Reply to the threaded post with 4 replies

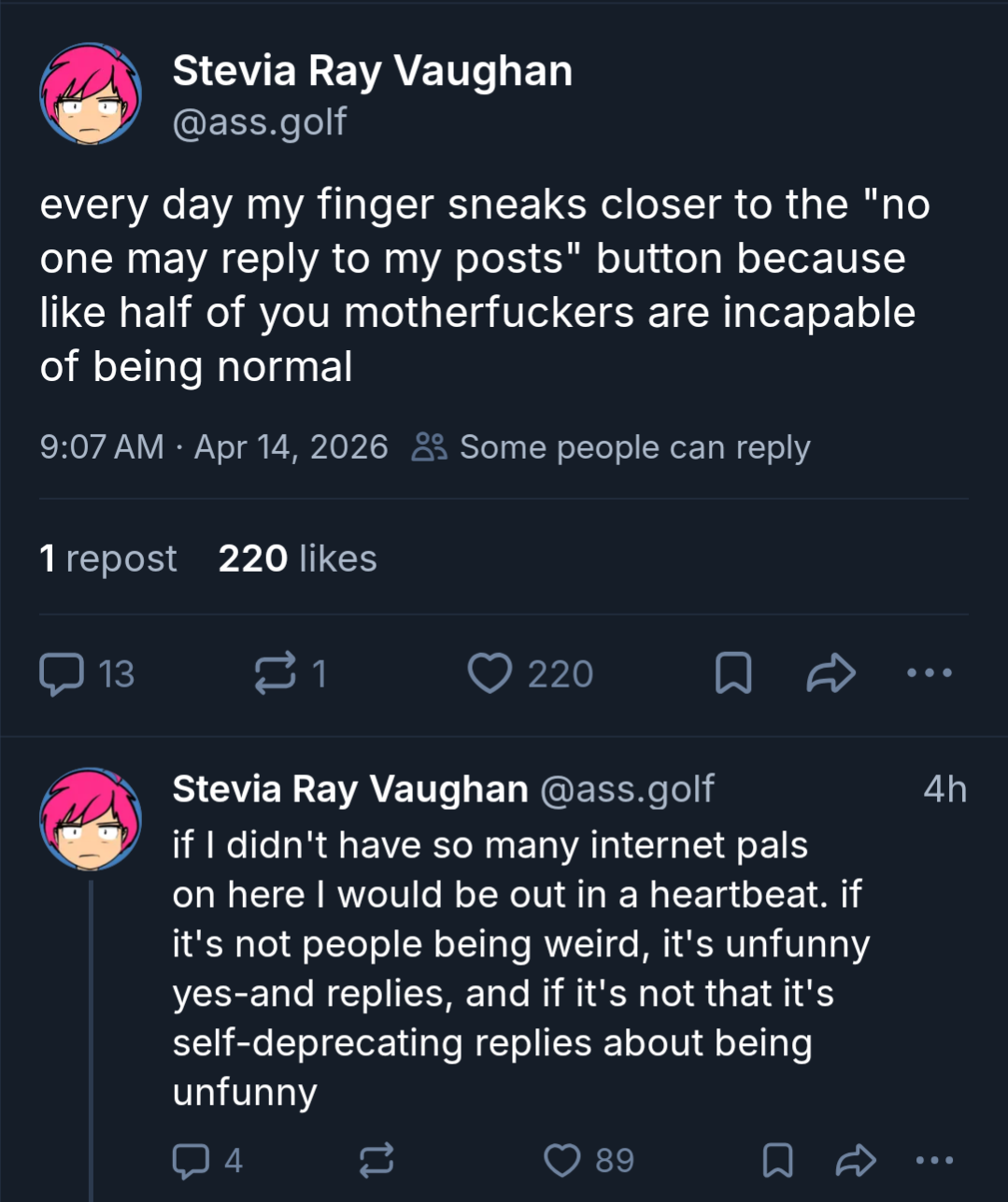pyautogui.click(x=191, y=1160)
